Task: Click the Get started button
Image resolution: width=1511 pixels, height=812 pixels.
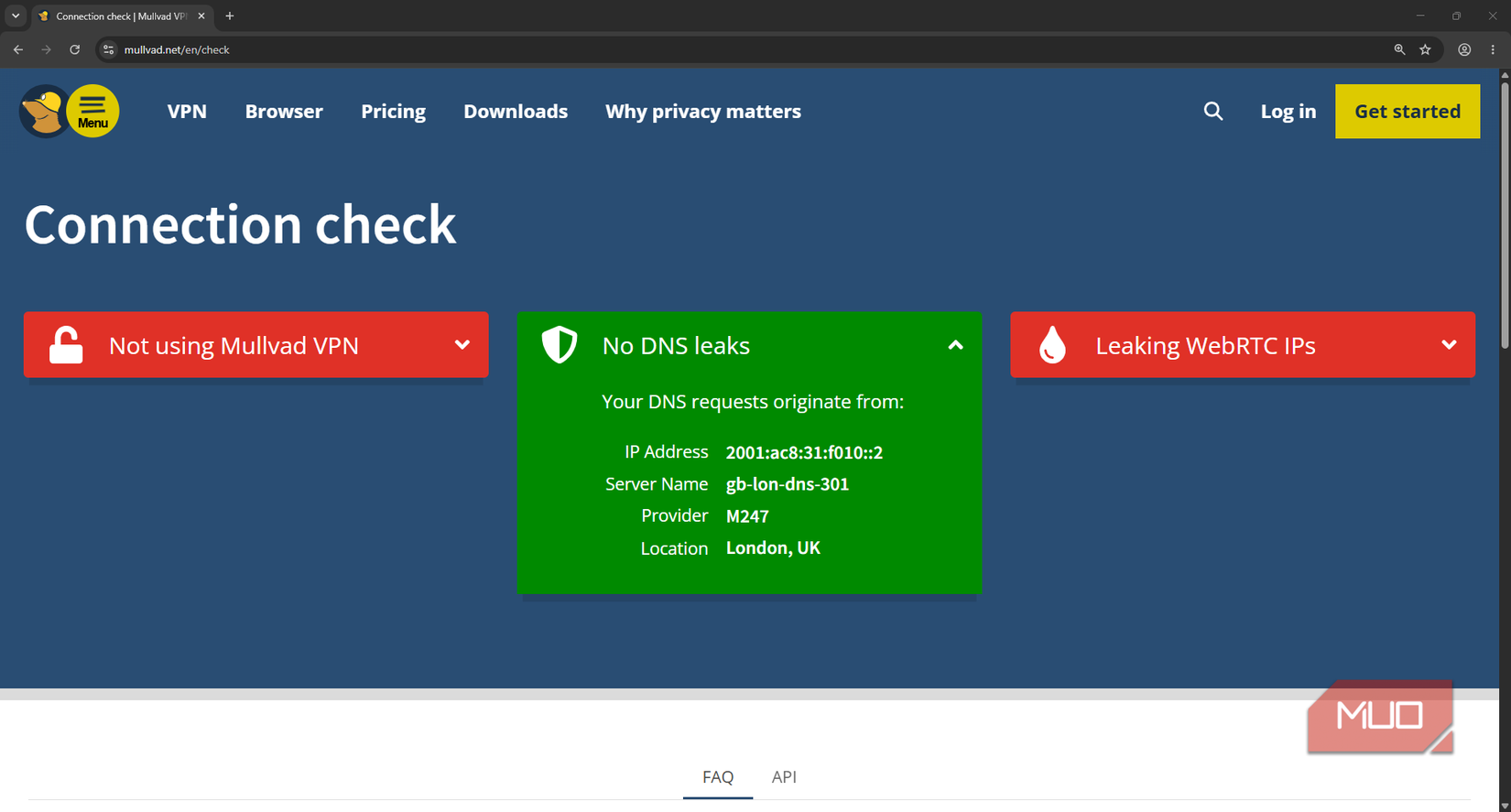Action: (x=1408, y=112)
